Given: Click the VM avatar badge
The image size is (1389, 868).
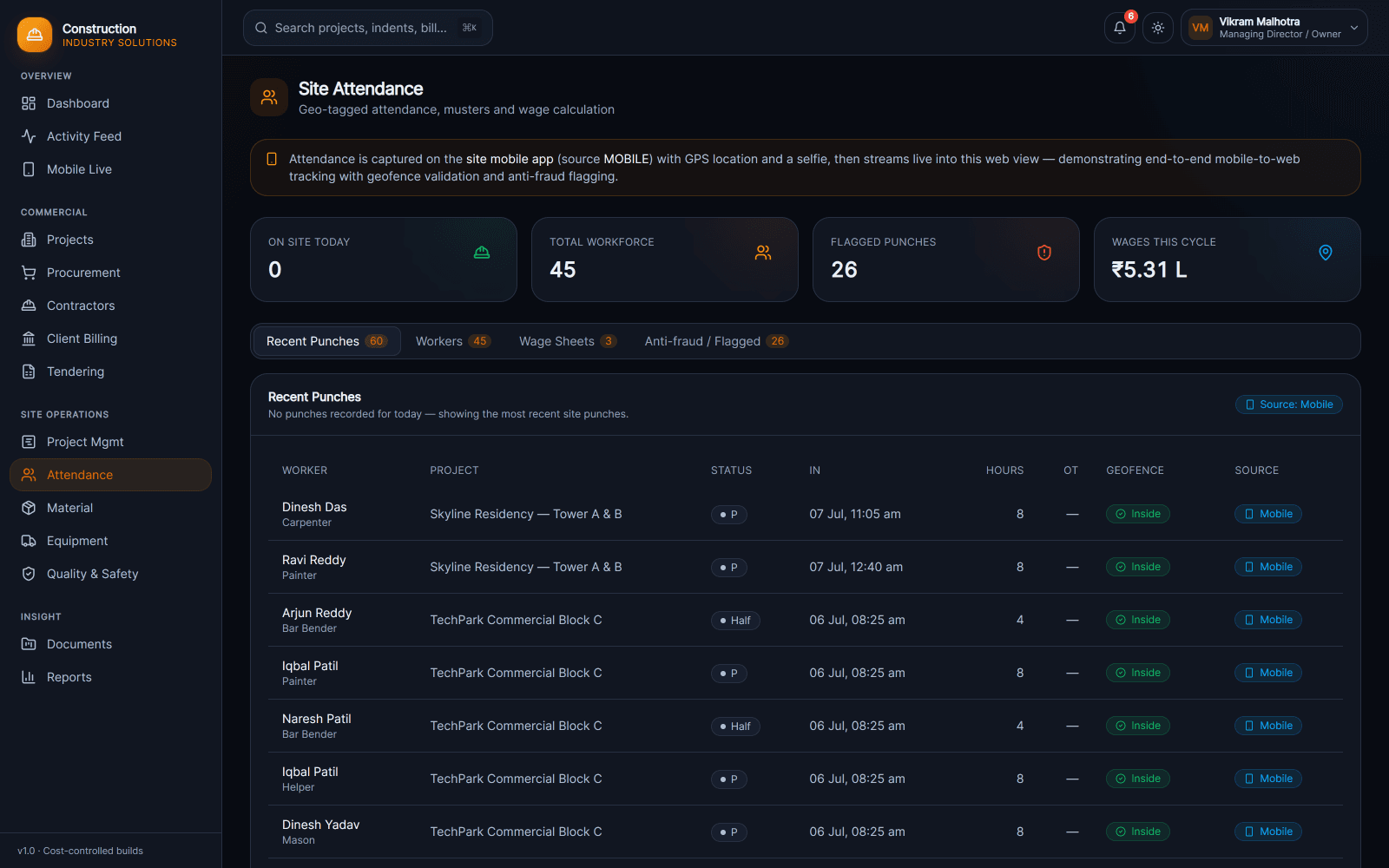Looking at the screenshot, I should click(x=1201, y=28).
